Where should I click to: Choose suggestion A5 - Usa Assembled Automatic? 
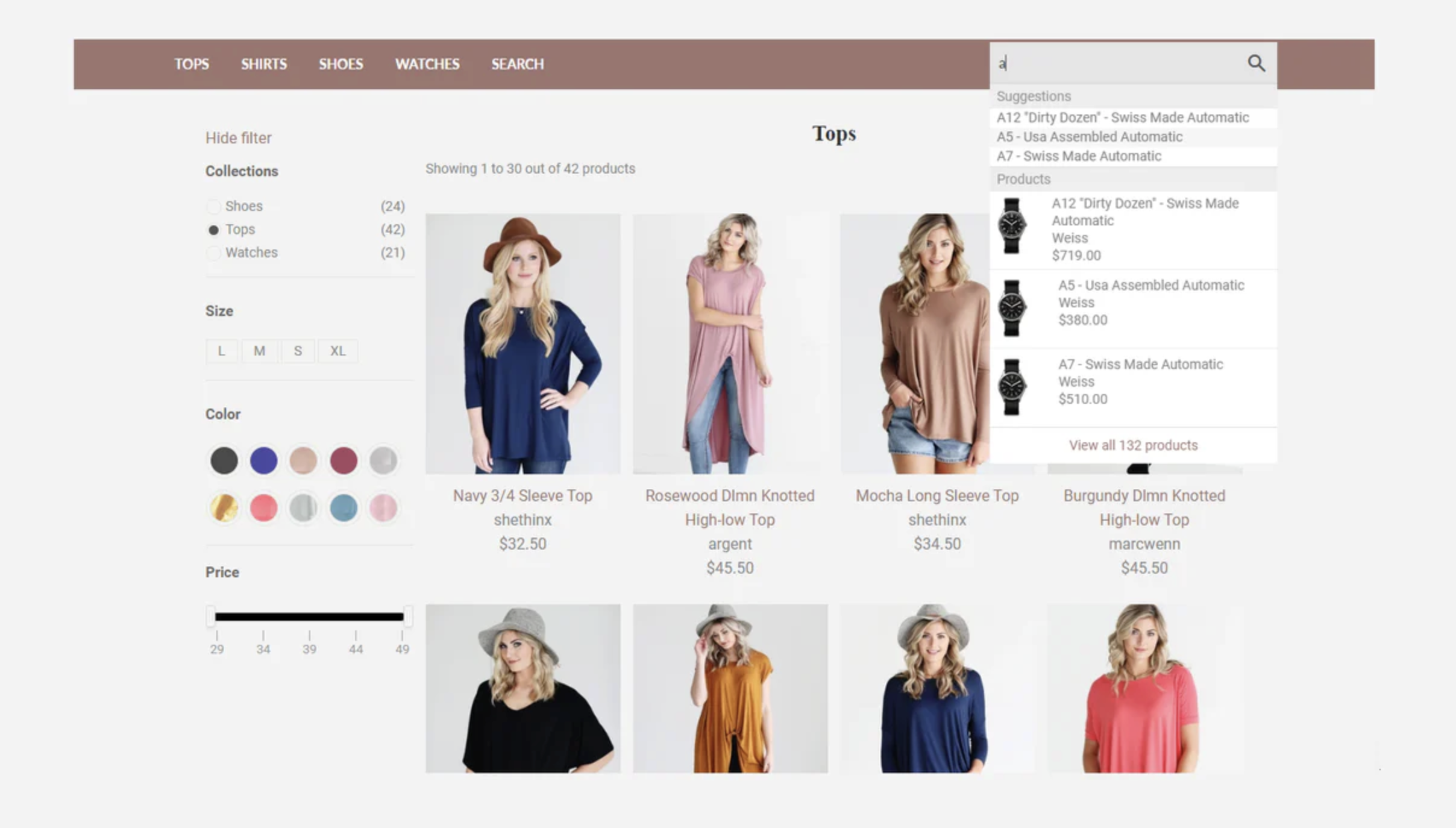click(x=1089, y=137)
